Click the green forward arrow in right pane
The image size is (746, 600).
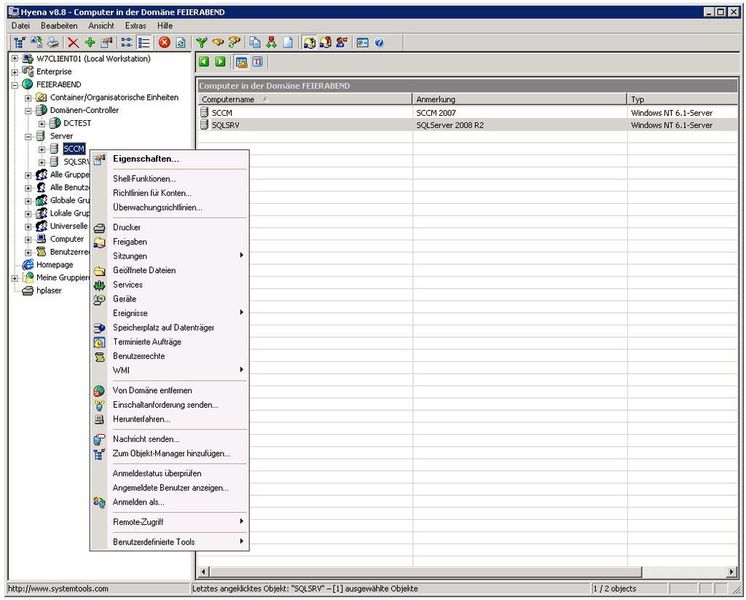pos(220,61)
